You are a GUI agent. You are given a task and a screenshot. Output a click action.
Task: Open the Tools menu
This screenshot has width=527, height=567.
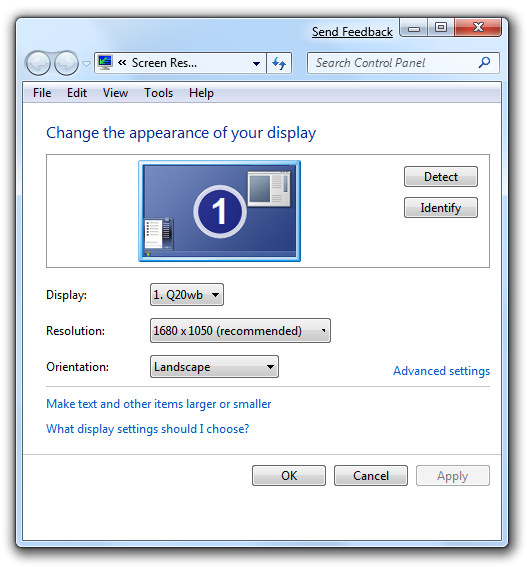(158, 93)
